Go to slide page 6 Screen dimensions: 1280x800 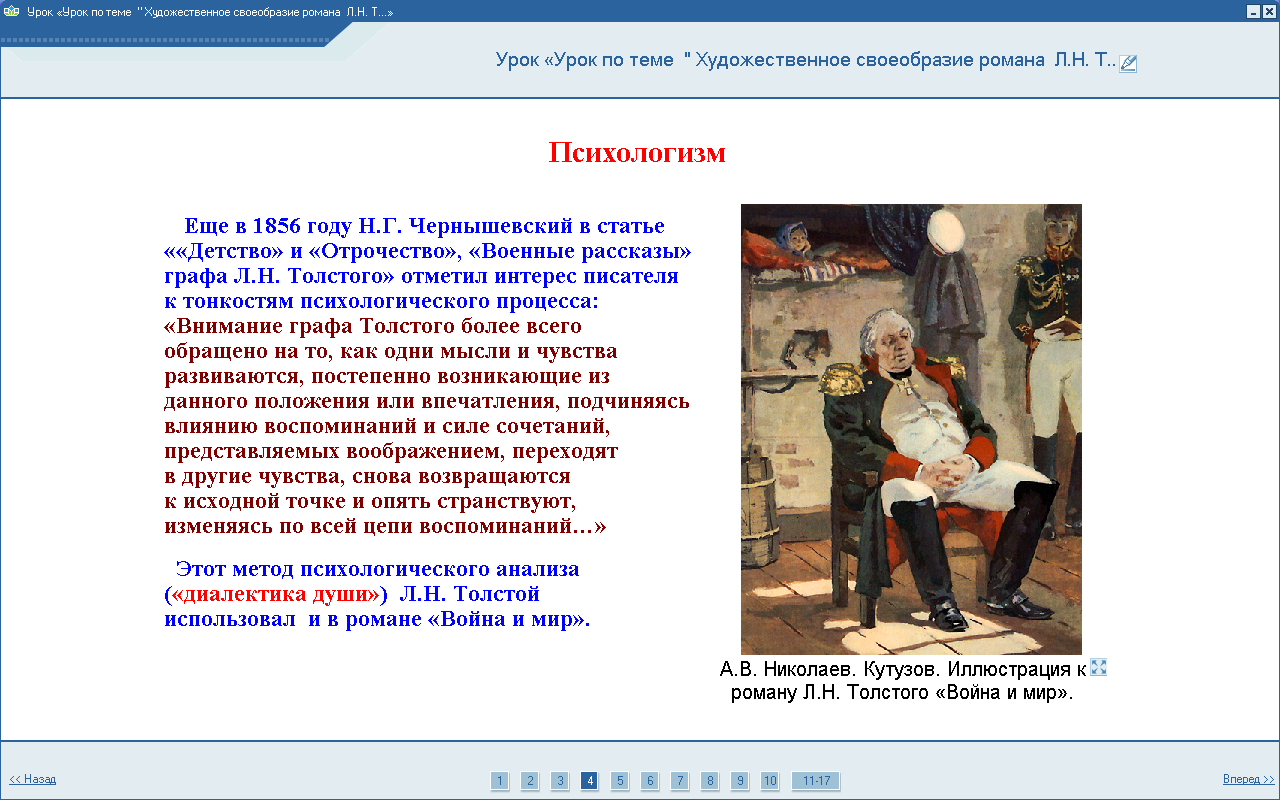[x=650, y=781]
